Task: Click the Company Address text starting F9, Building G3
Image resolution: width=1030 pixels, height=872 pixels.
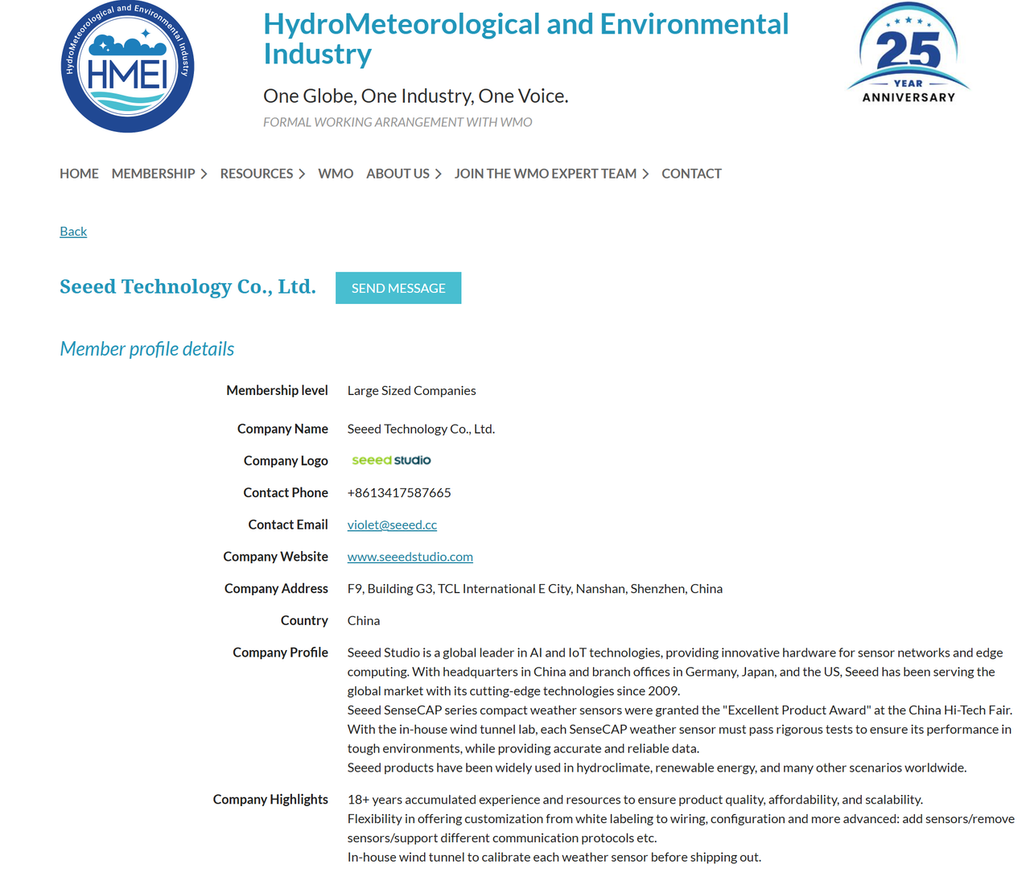Action: point(535,589)
